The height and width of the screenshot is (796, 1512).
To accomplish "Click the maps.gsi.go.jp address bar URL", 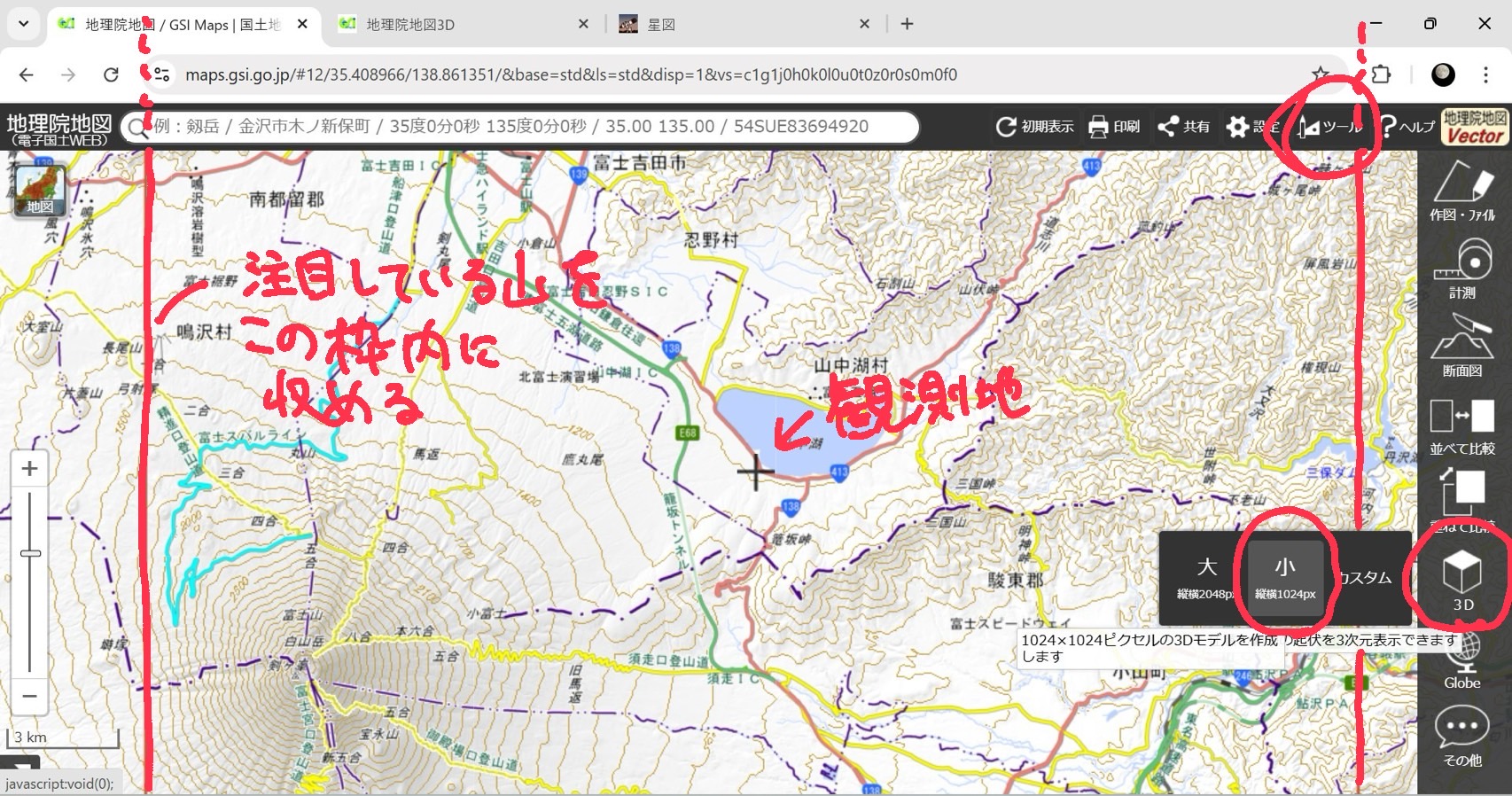I will pos(571,74).
